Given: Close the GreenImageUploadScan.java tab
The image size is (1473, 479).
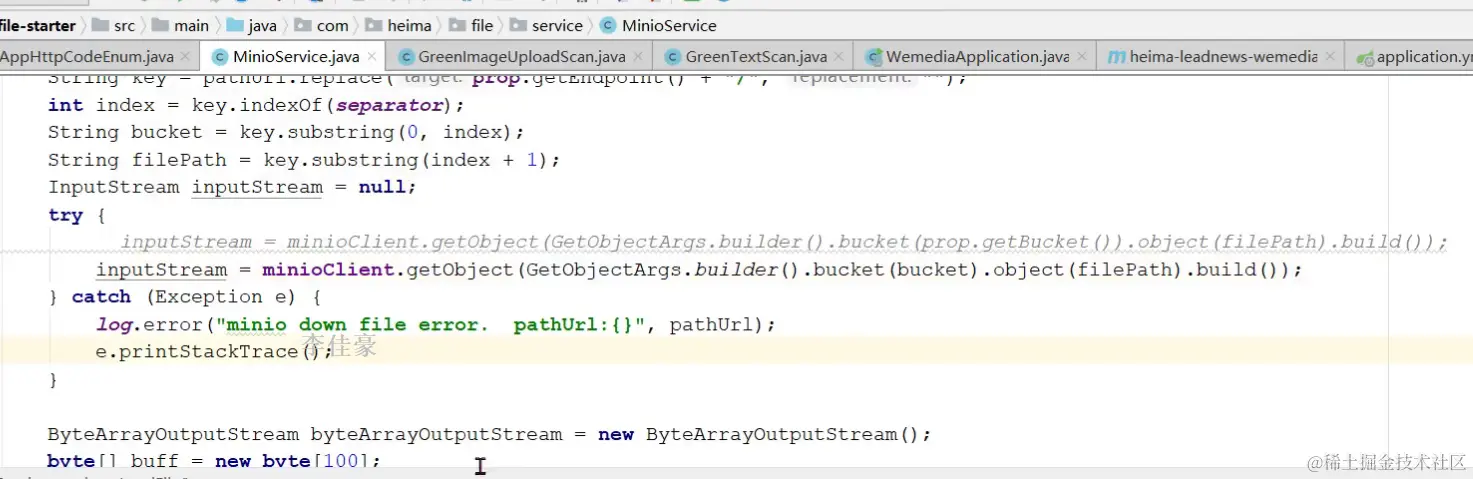Looking at the screenshot, I should click(x=638, y=58).
